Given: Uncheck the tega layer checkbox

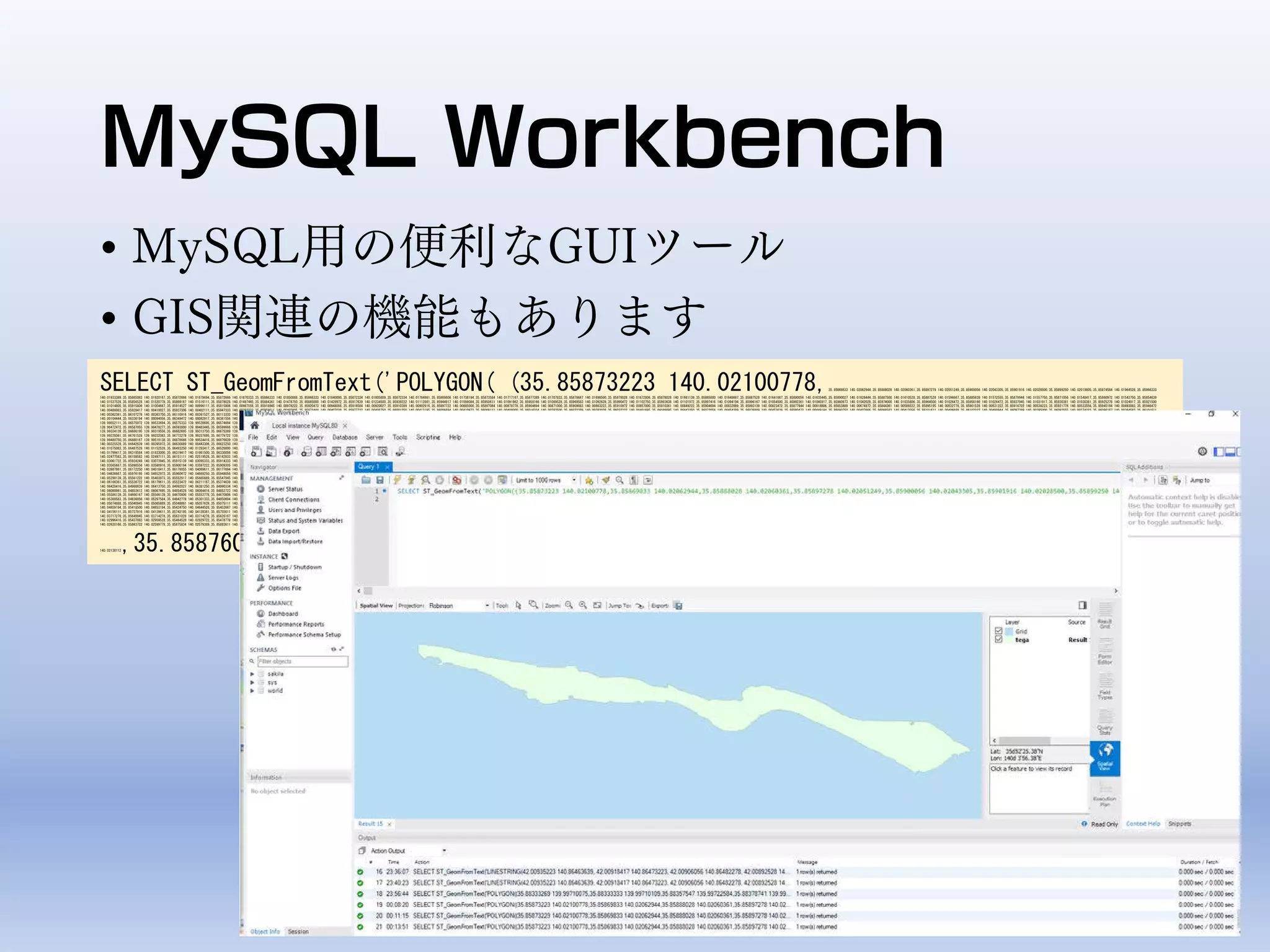Looking at the screenshot, I should tap(998, 639).
